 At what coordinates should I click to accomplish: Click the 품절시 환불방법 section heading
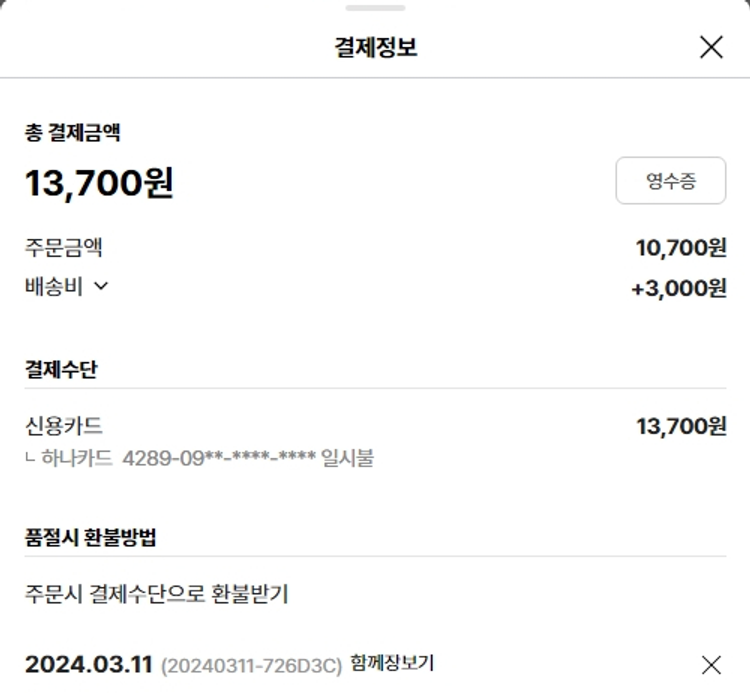[x=90, y=537]
